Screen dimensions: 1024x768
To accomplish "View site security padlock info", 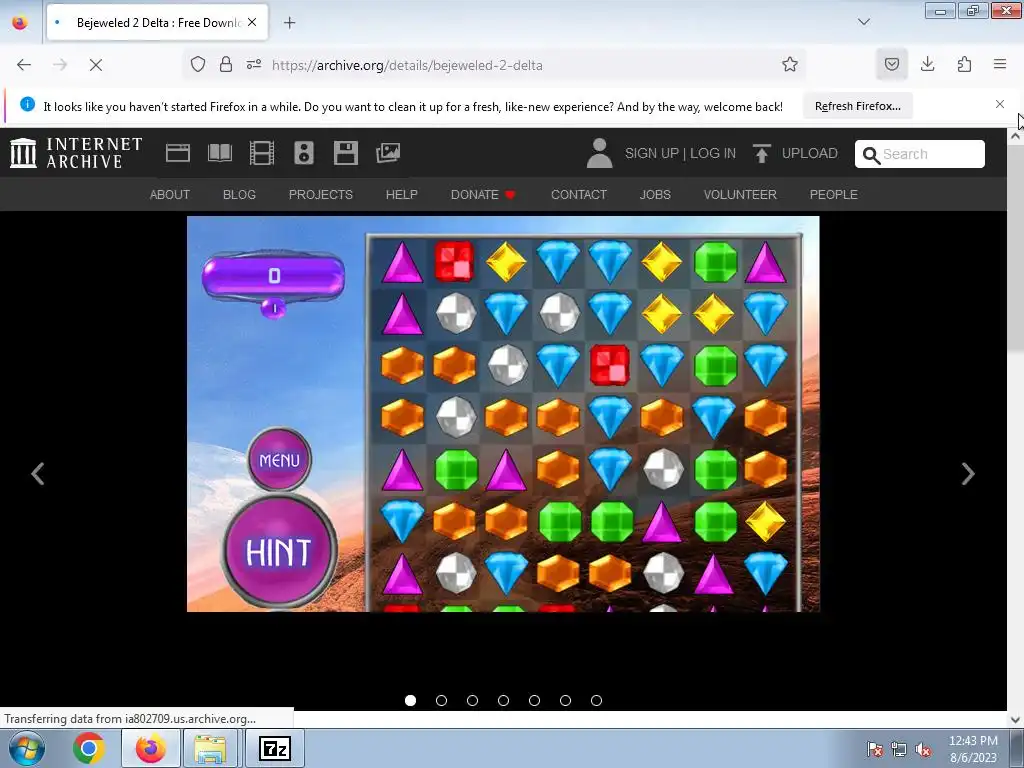I will 226,65.
